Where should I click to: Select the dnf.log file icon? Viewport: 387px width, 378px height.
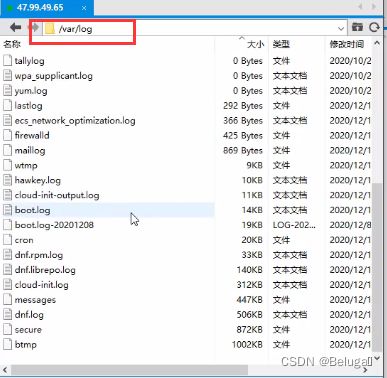tap(7, 315)
